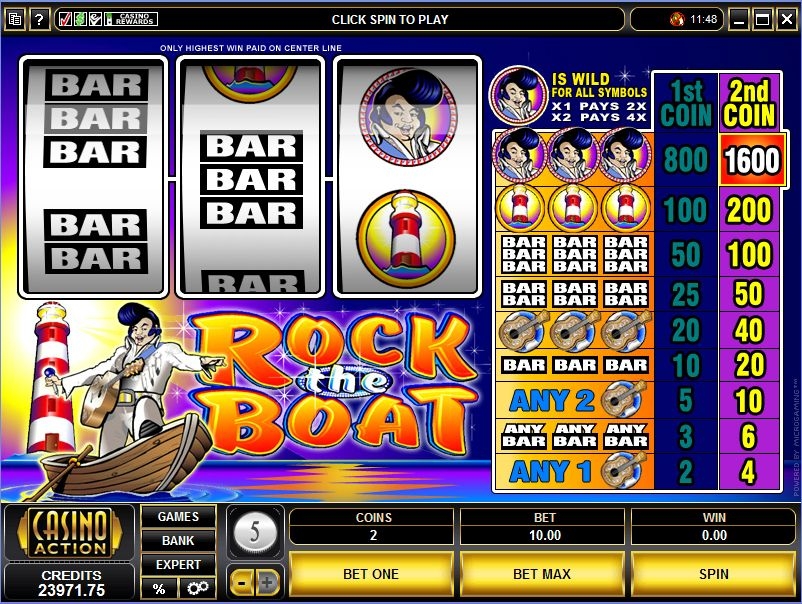Image resolution: width=802 pixels, height=604 pixels.
Task: Decrease coin size with minus button
Action: (x=242, y=582)
